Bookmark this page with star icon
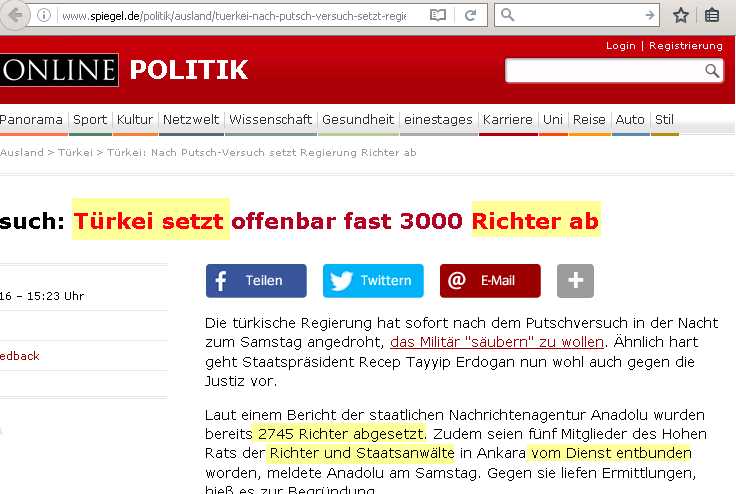736x494 pixels. click(x=681, y=16)
